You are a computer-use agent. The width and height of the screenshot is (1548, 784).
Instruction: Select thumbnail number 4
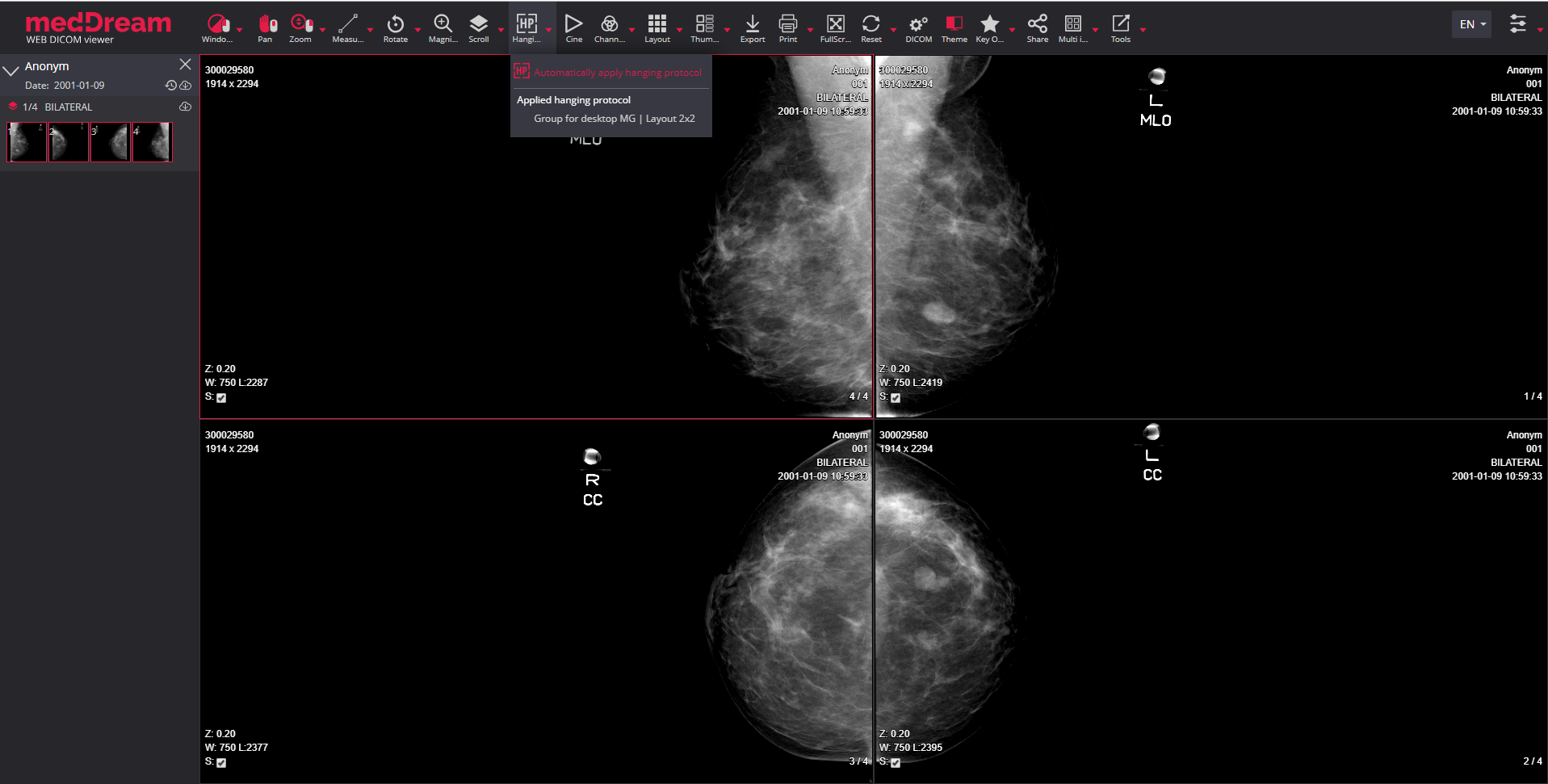pos(153,142)
